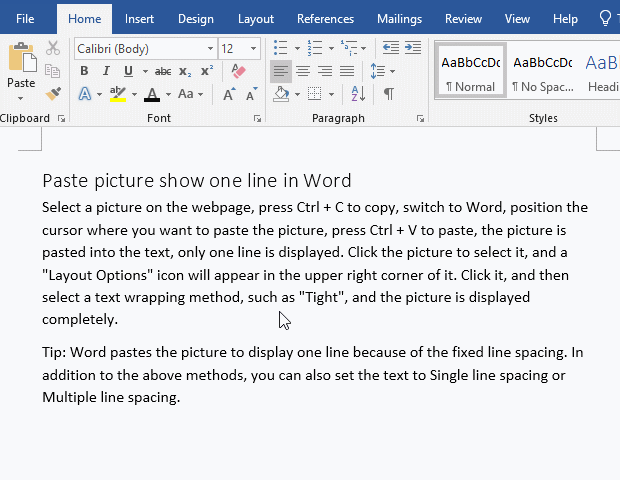This screenshot has width=620, height=480.
Task: Open the Help tab
Action: point(565,19)
